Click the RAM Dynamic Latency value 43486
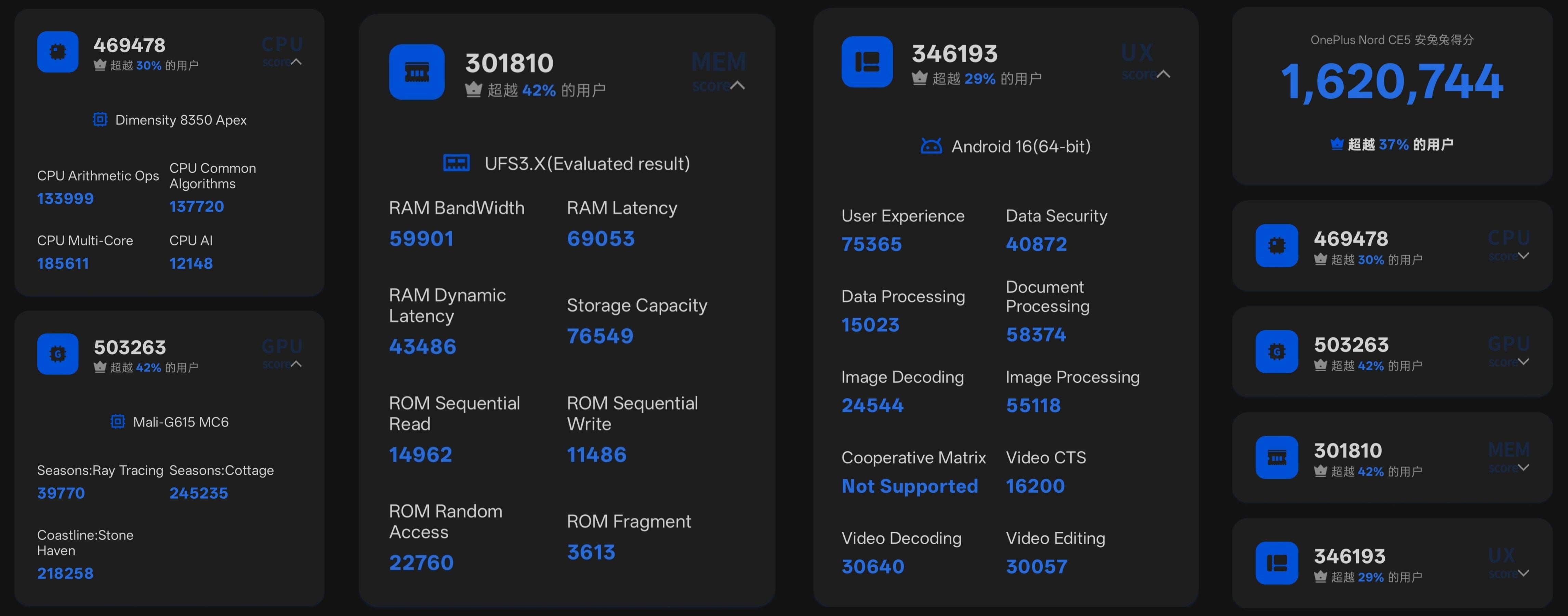 coord(422,347)
